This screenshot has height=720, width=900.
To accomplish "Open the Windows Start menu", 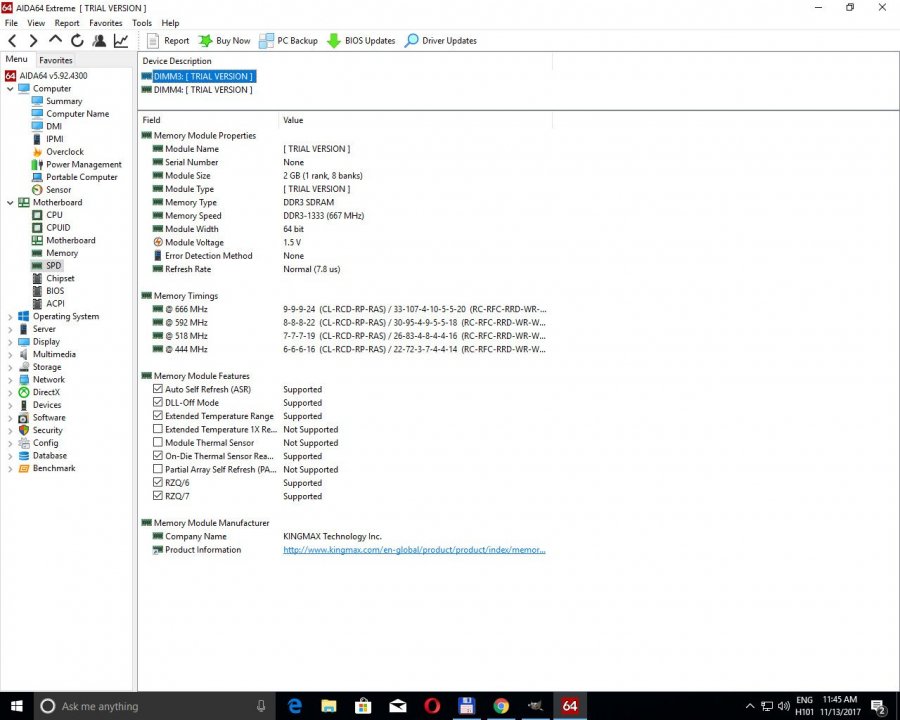I will (x=17, y=706).
